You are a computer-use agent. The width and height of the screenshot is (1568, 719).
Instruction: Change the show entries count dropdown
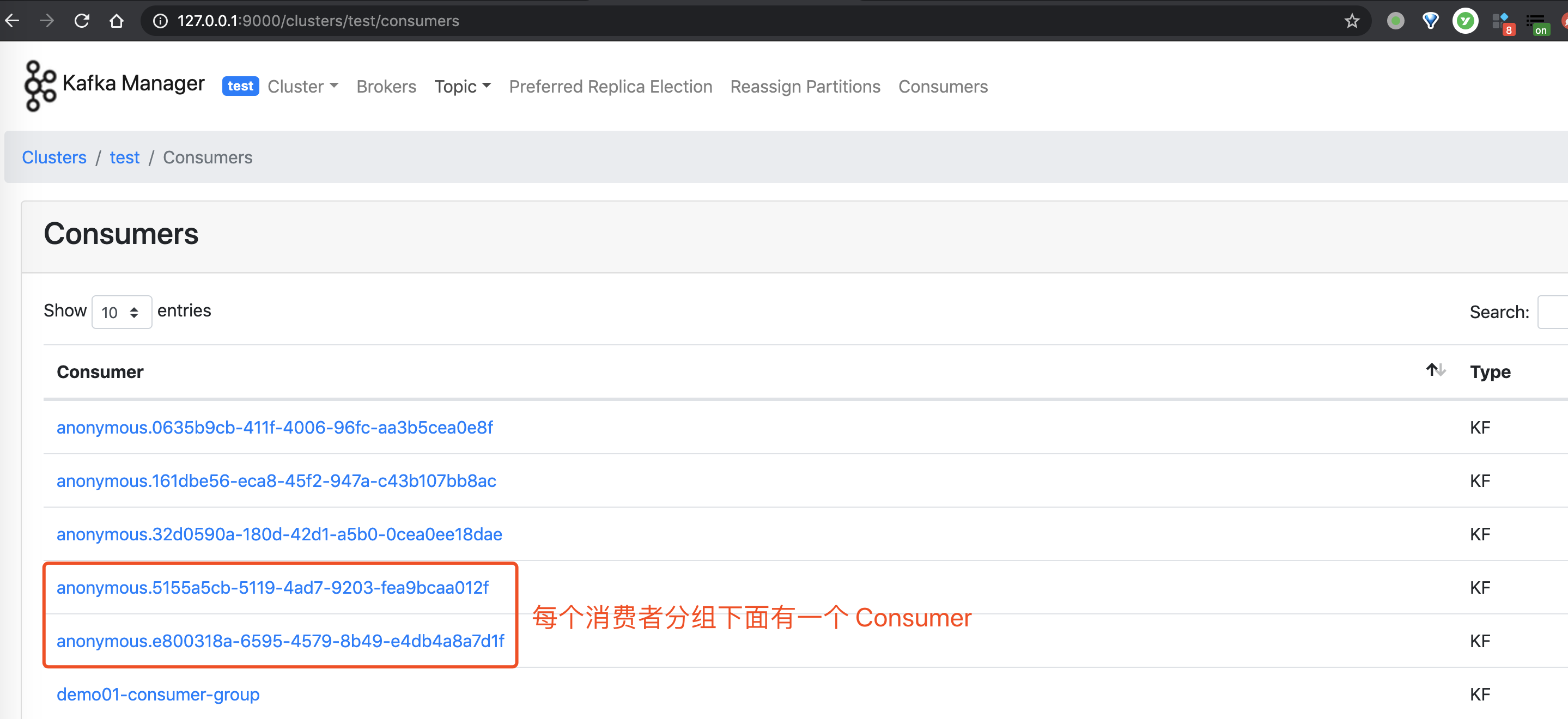click(x=121, y=312)
